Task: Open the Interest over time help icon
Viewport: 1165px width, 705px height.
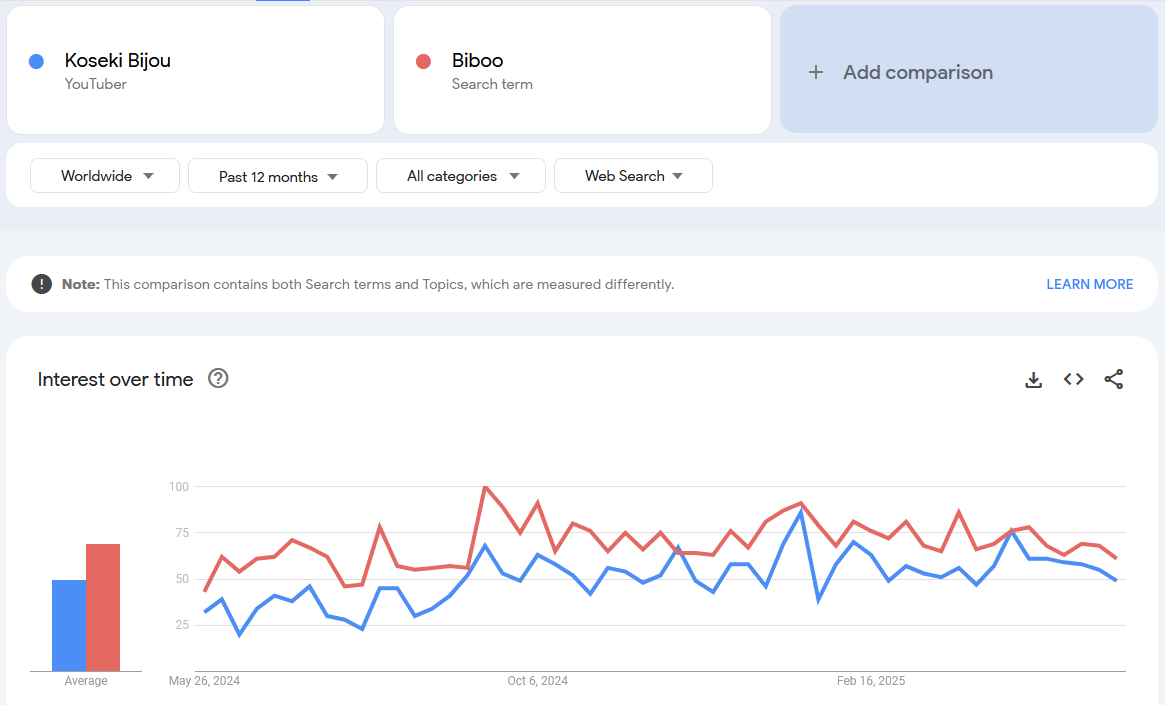Action: (218, 378)
